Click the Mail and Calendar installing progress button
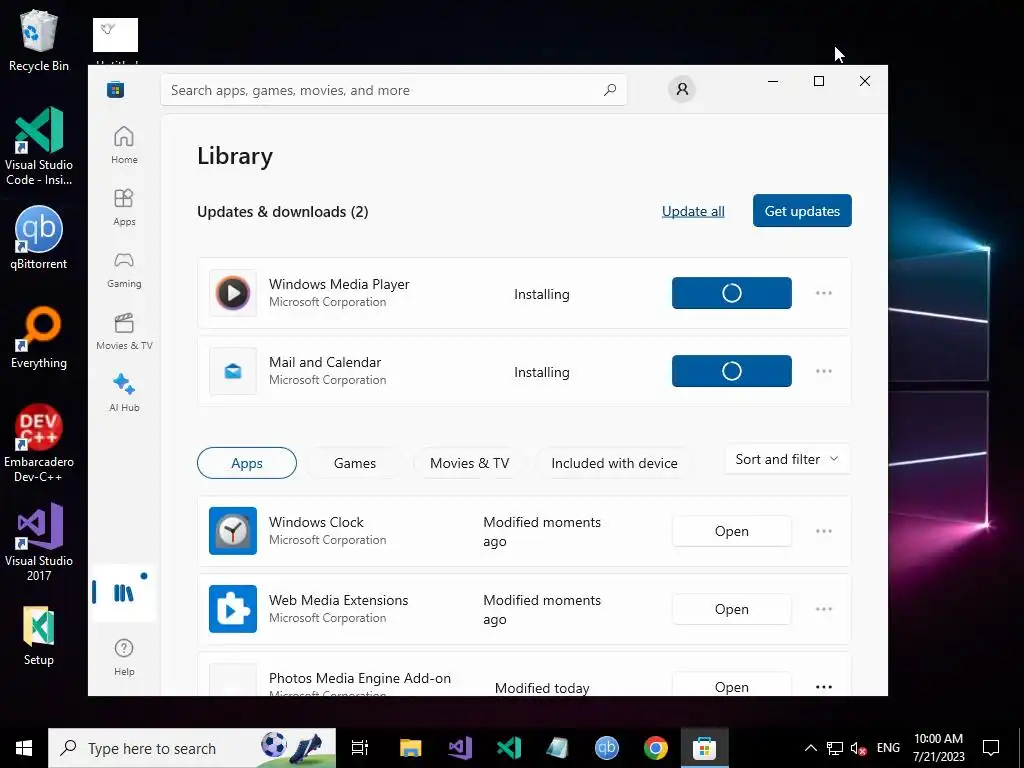1024x768 pixels. (x=731, y=371)
